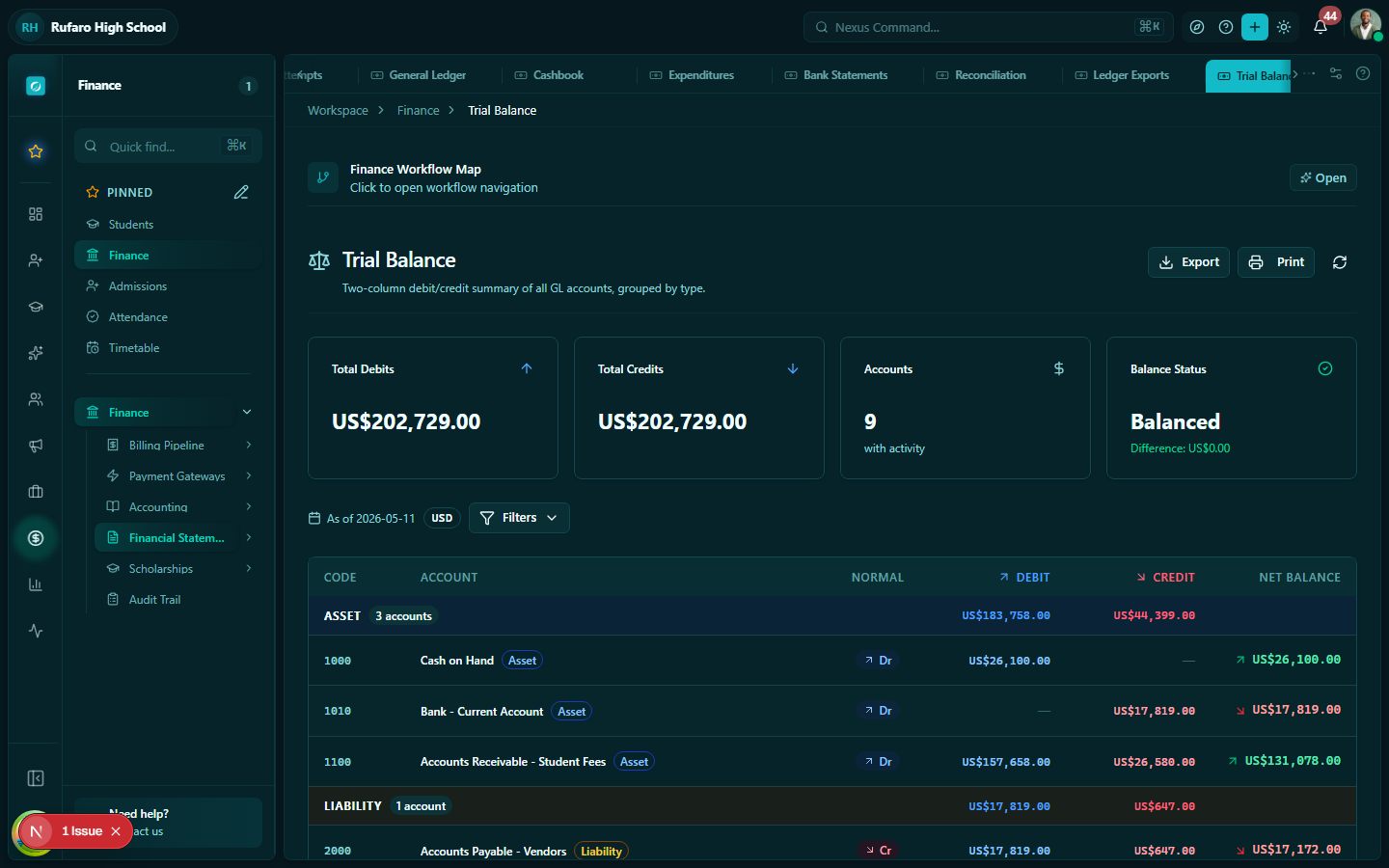Open tab settings sliders icon
The height and width of the screenshot is (868, 1389).
click(1336, 74)
